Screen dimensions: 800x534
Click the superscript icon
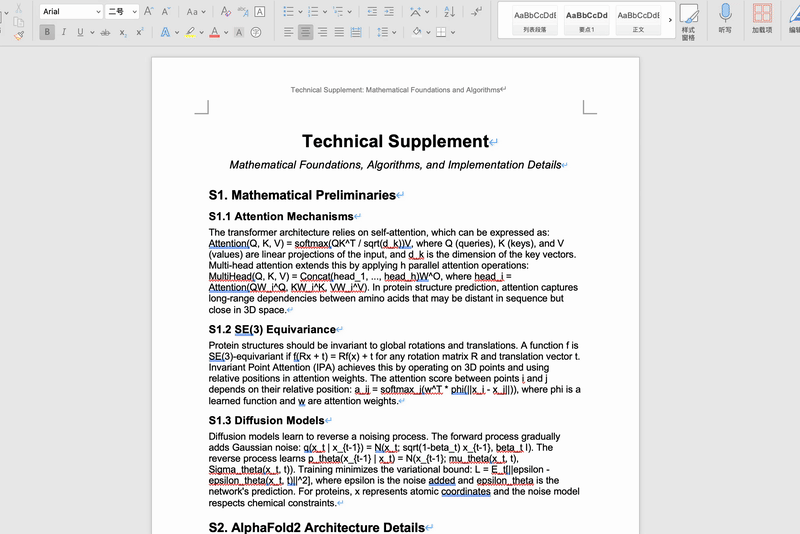point(139,32)
